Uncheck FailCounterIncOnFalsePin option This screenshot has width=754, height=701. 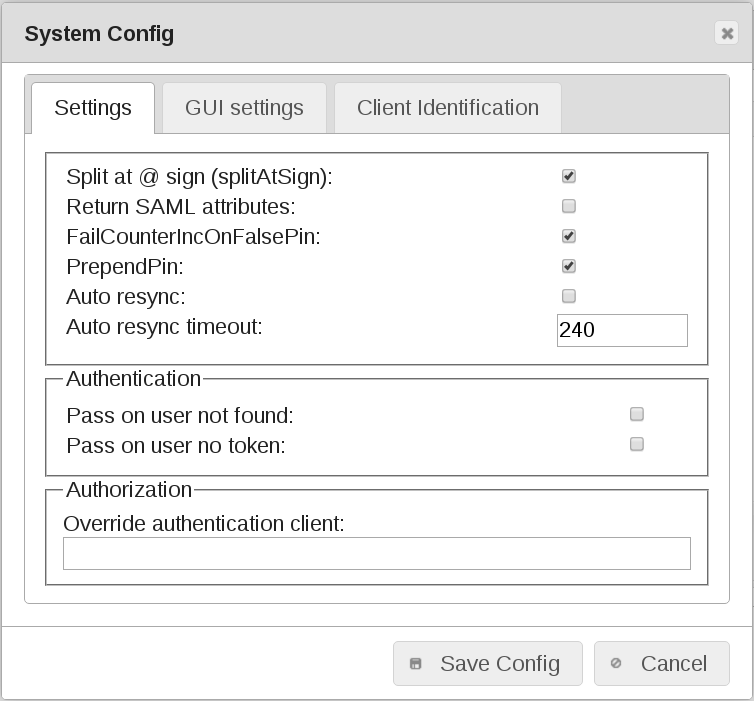[569, 236]
